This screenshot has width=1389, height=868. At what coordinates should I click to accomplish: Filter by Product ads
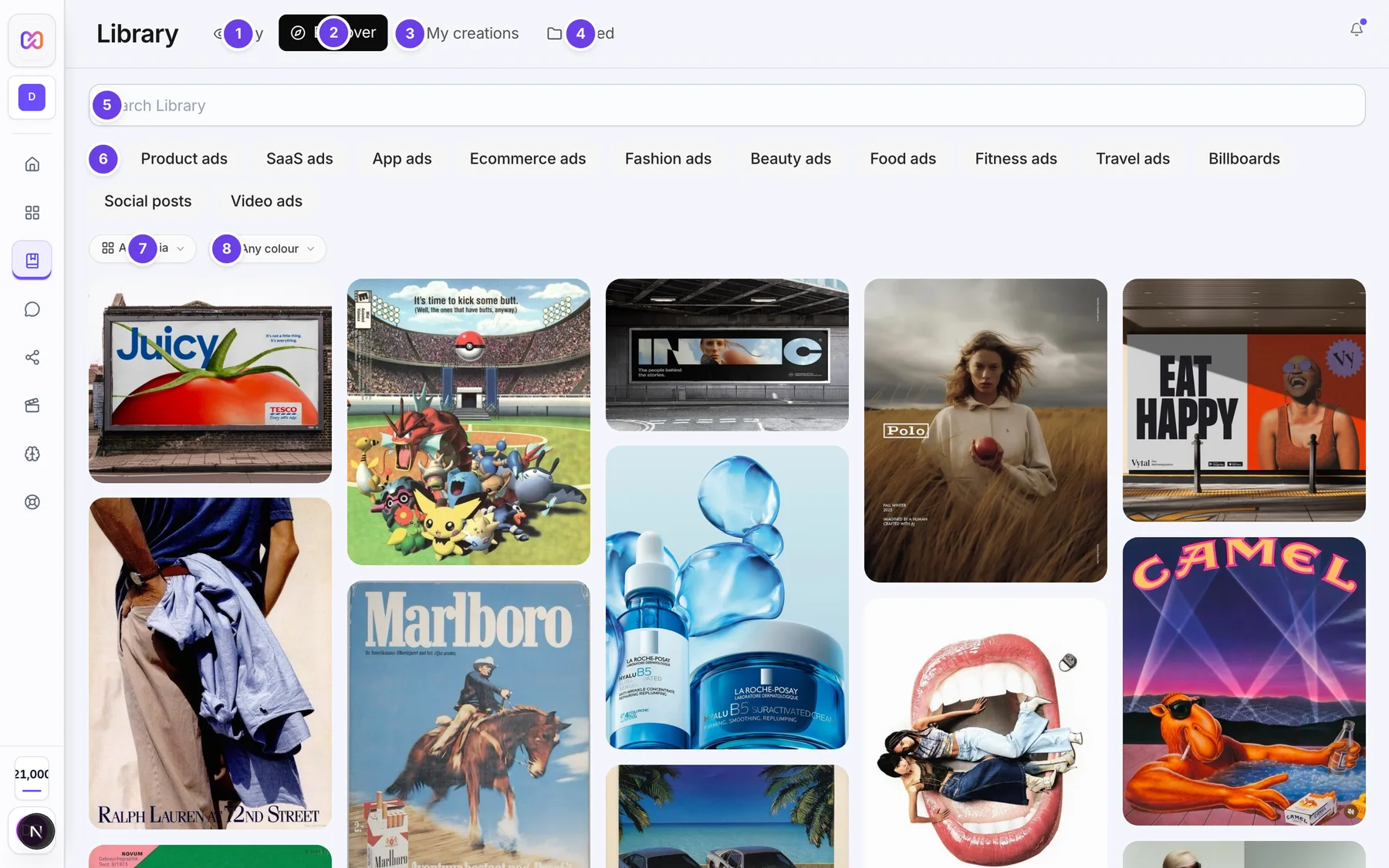(184, 159)
